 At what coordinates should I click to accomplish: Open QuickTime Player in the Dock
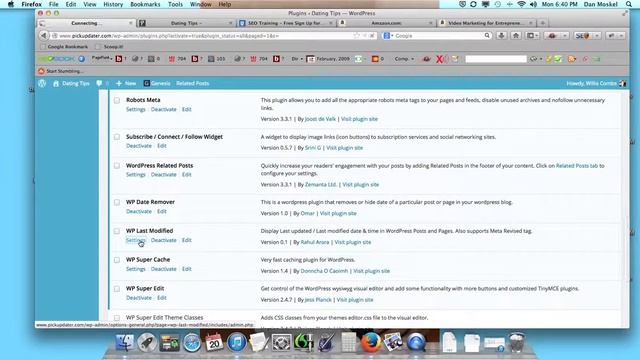click(416, 342)
